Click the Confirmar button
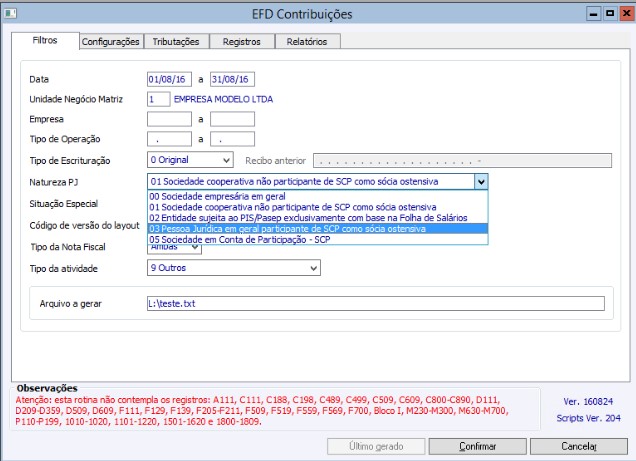This screenshot has width=636, height=461. pos(477,446)
